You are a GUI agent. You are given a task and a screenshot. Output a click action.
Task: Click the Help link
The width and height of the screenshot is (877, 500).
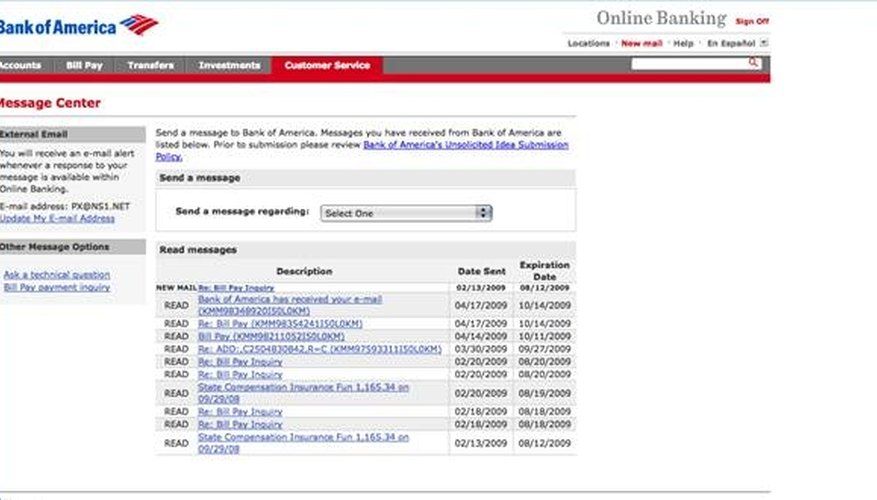pyautogui.click(x=683, y=43)
